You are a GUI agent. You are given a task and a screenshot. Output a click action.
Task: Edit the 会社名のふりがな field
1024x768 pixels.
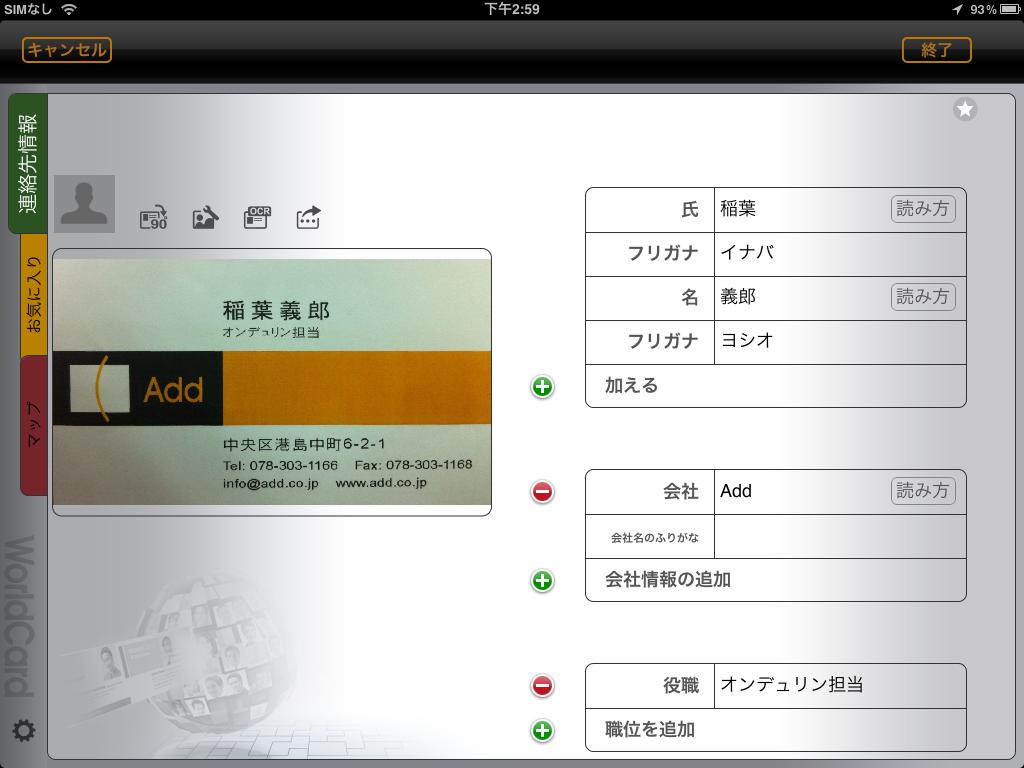tap(839, 537)
